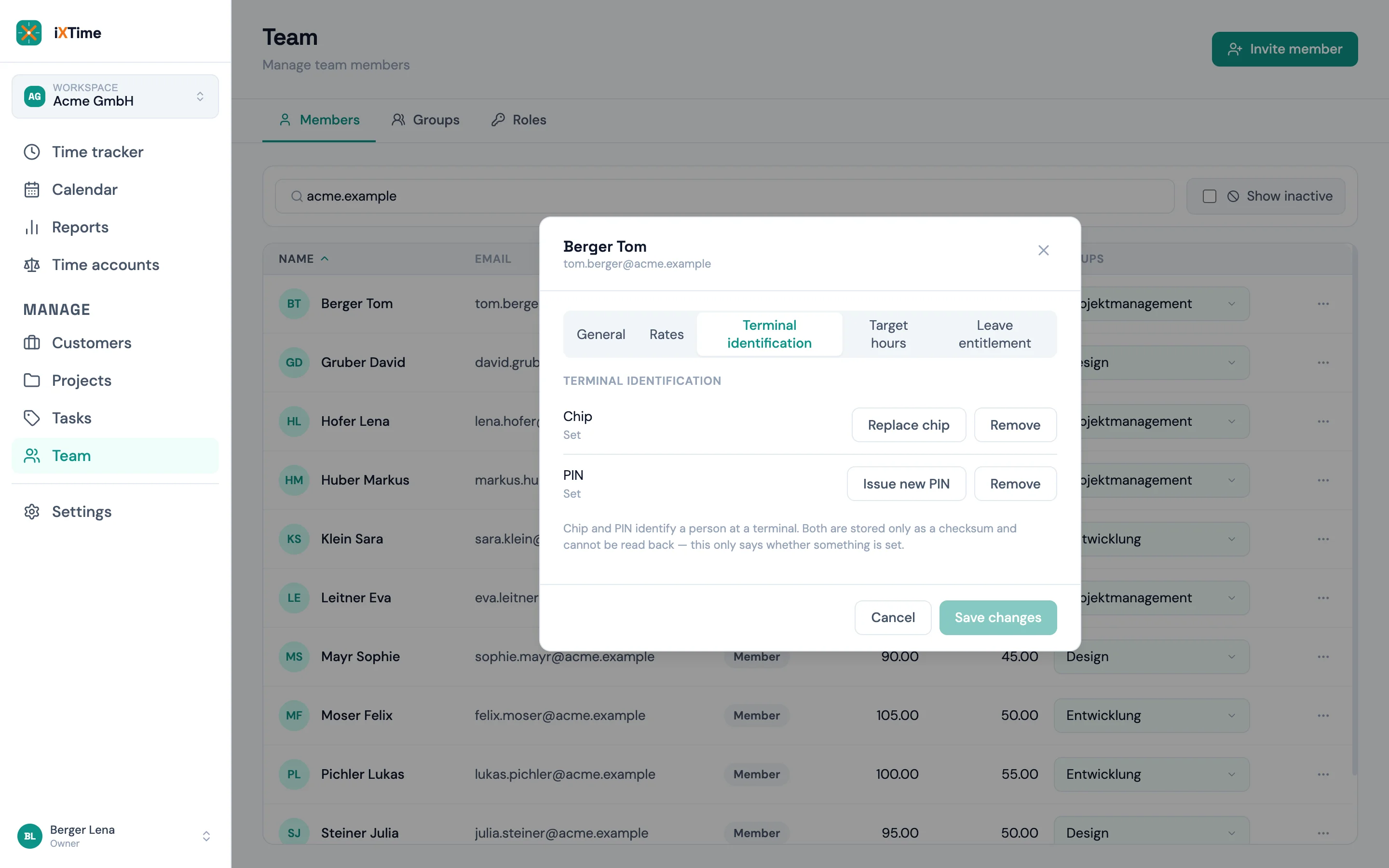This screenshot has width=1389, height=868.
Task: Open groups dropdown for Mayr Sophie
Action: 1151,657
